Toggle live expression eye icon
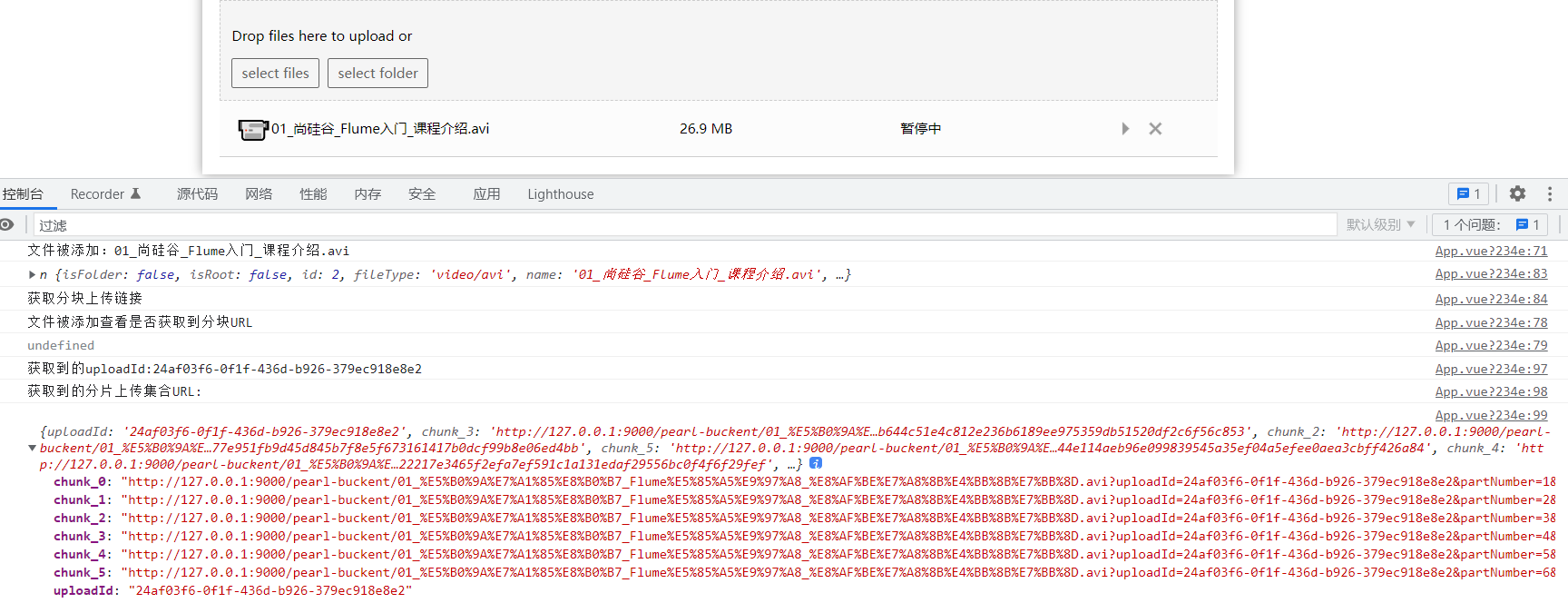 click(7, 224)
